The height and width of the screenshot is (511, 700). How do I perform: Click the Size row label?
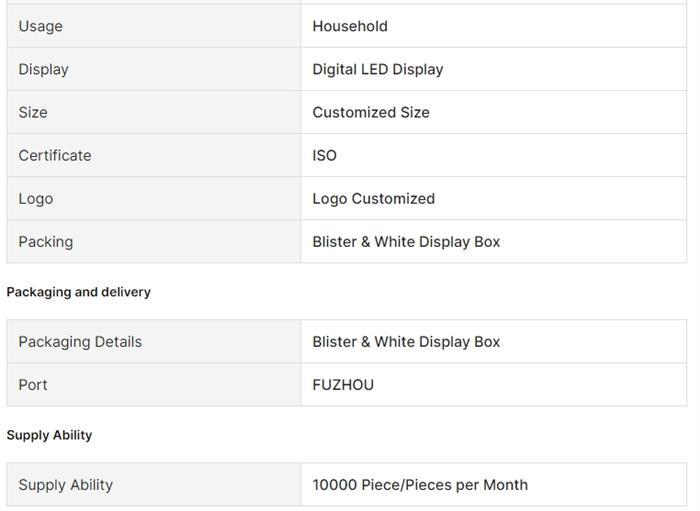coord(33,112)
